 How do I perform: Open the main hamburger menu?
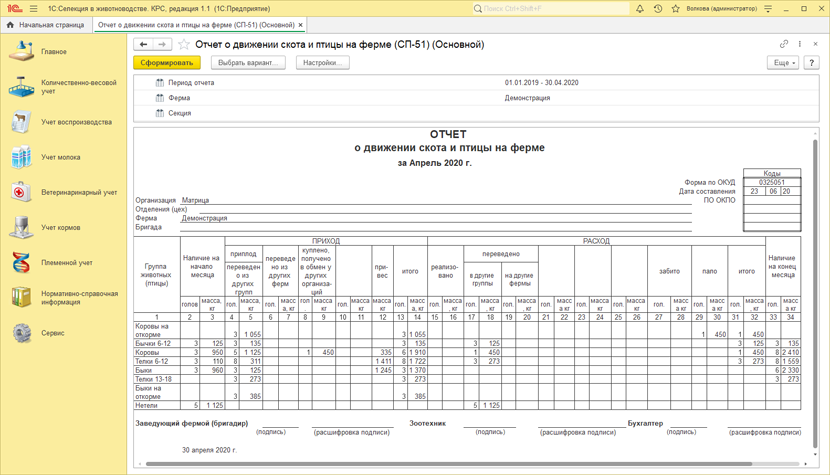pyautogui.click(x=33, y=9)
